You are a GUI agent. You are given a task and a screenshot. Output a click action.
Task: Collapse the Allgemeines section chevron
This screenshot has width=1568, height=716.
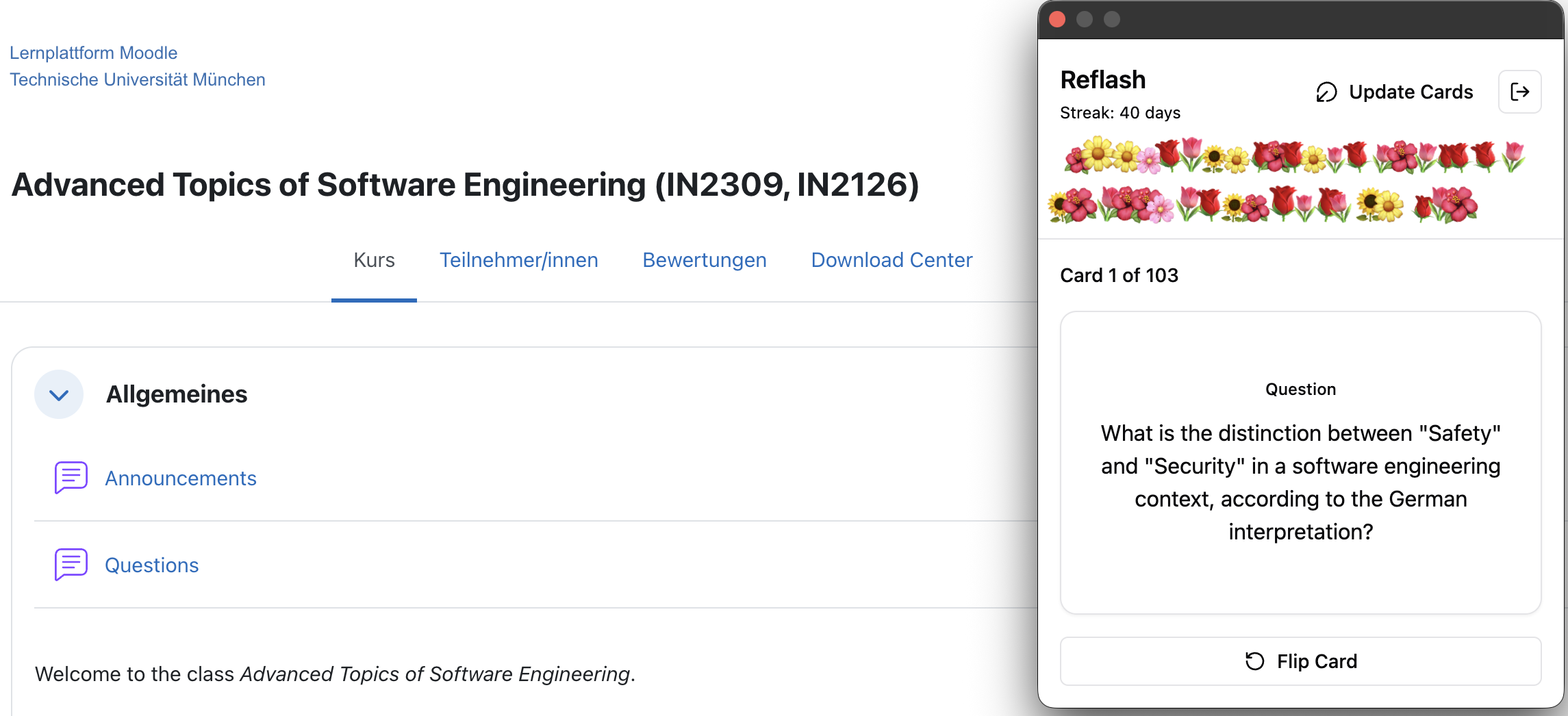click(59, 394)
